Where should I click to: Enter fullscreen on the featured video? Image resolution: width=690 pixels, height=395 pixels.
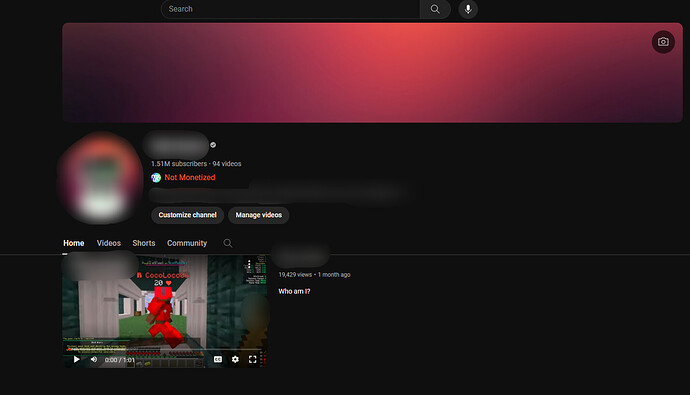tap(253, 359)
